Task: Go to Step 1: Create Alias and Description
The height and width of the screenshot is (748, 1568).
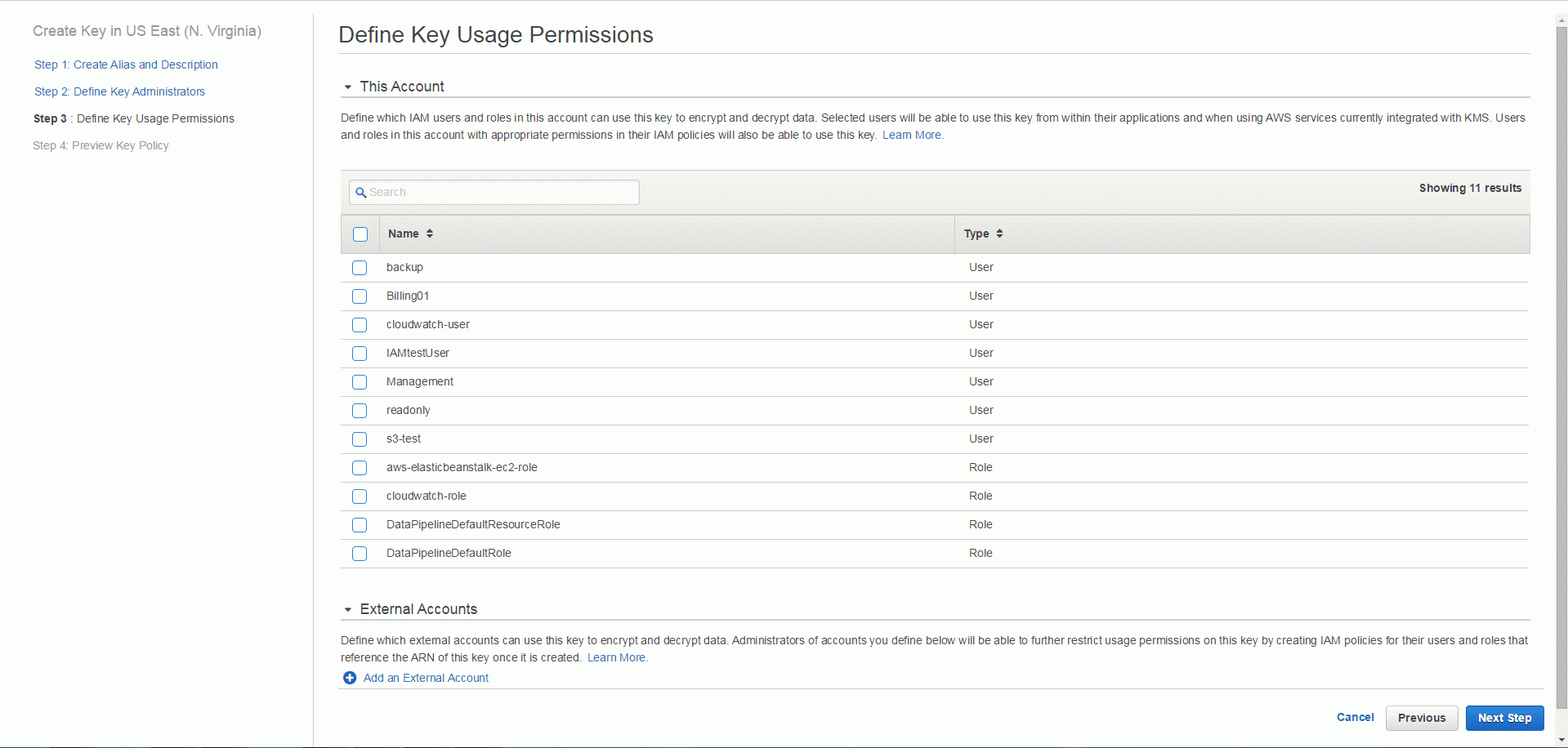Action: point(126,65)
